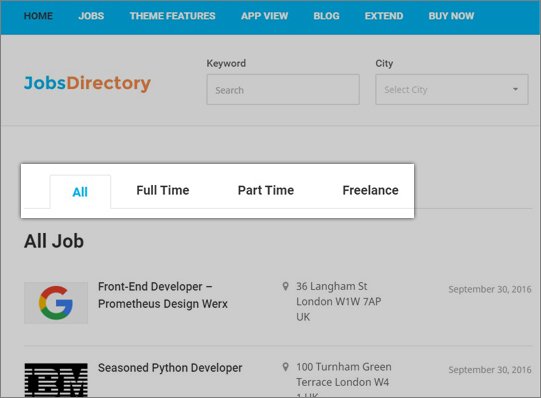The height and width of the screenshot is (398, 541).
Task: Open the Select City dropdown
Action: coord(452,89)
